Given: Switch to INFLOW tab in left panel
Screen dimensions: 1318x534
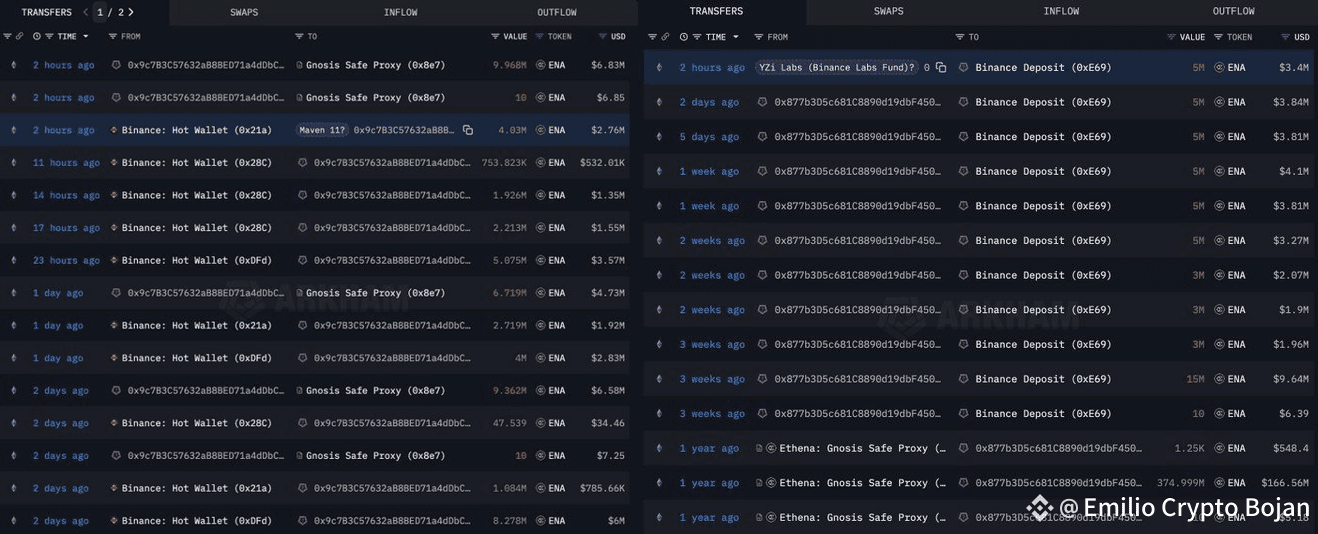Looking at the screenshot, I should 400,12.
